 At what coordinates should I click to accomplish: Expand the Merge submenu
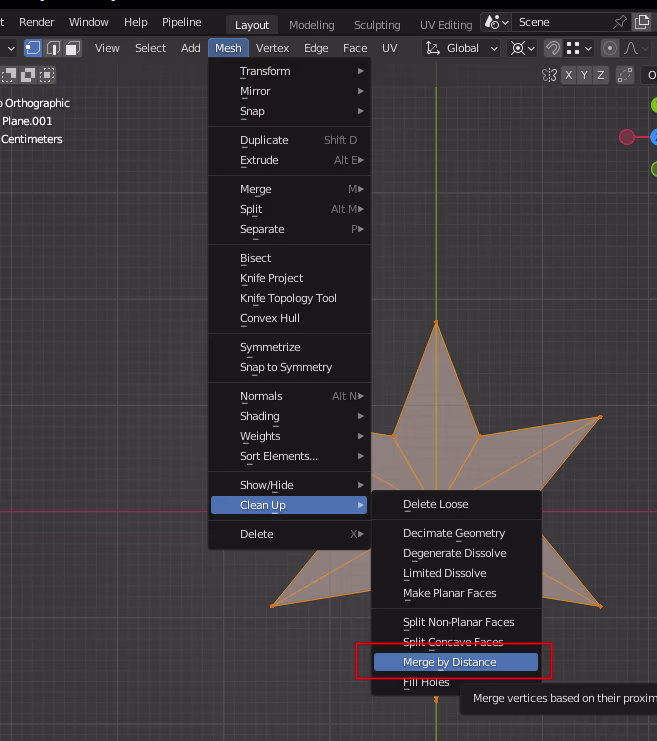pos(289,189)
